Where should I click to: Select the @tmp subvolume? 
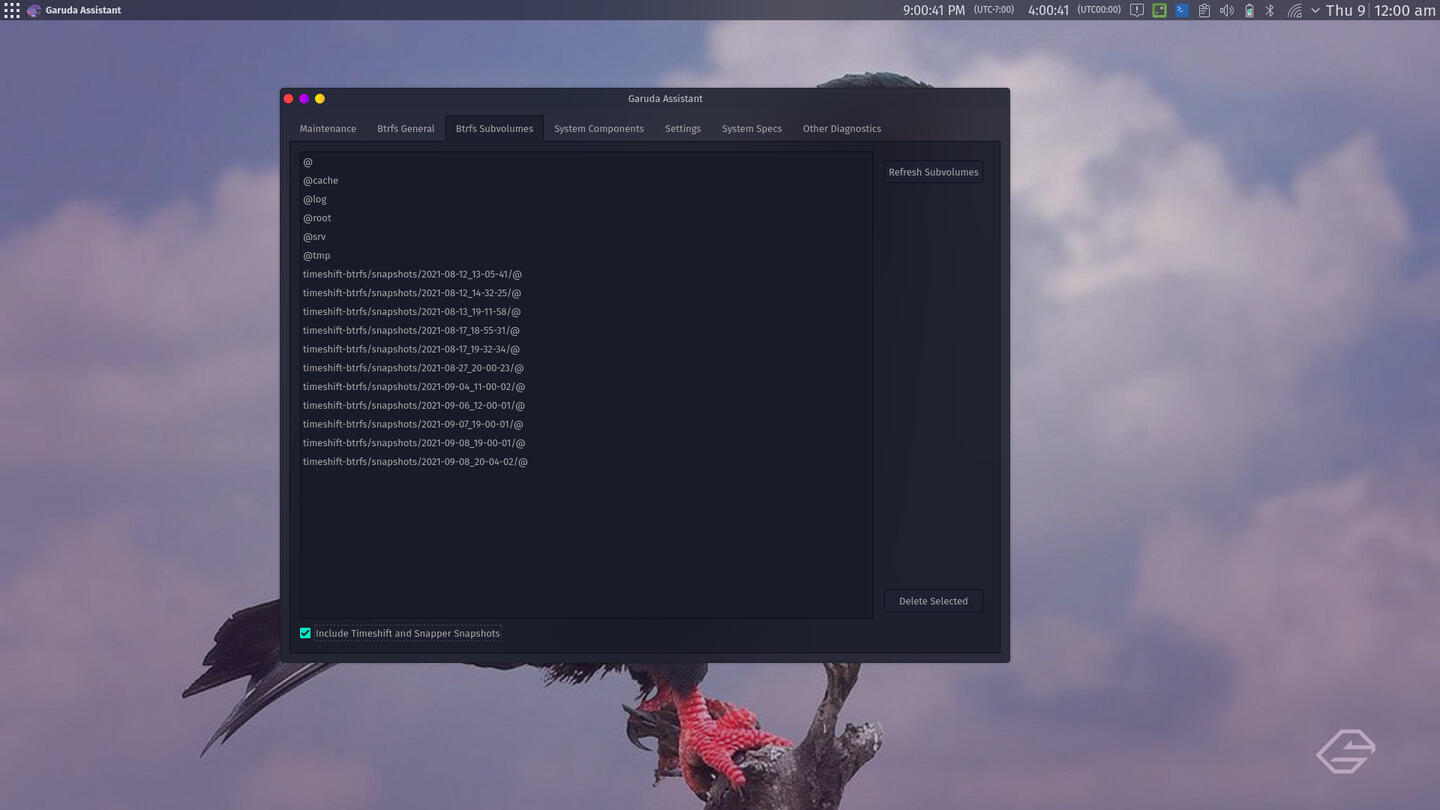click(x=586, y=256)
